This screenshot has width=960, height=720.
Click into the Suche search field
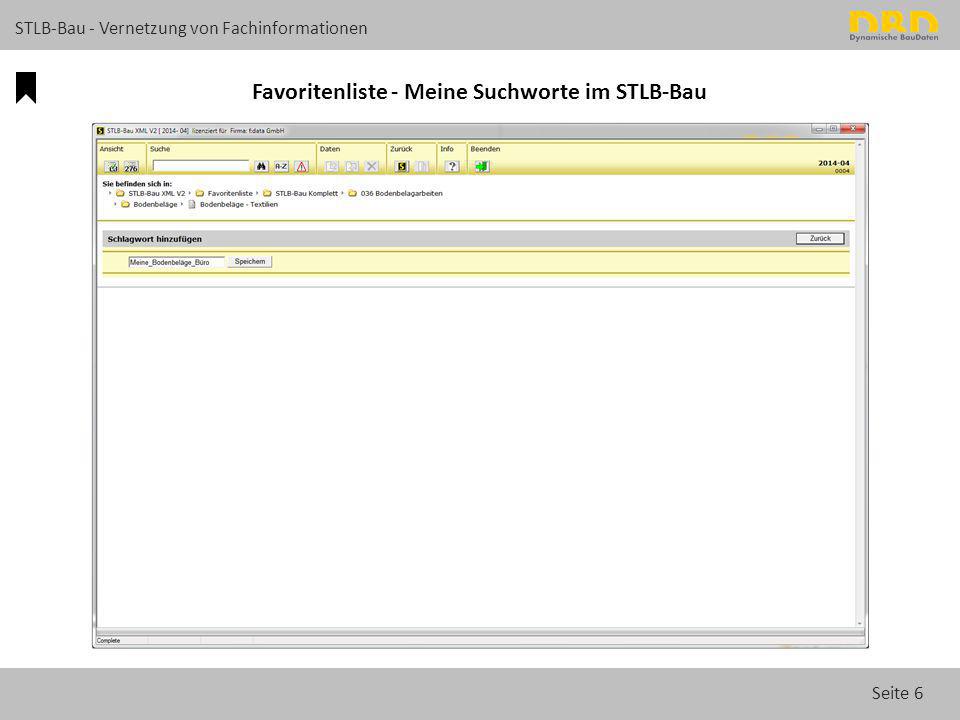coord(201,166)
